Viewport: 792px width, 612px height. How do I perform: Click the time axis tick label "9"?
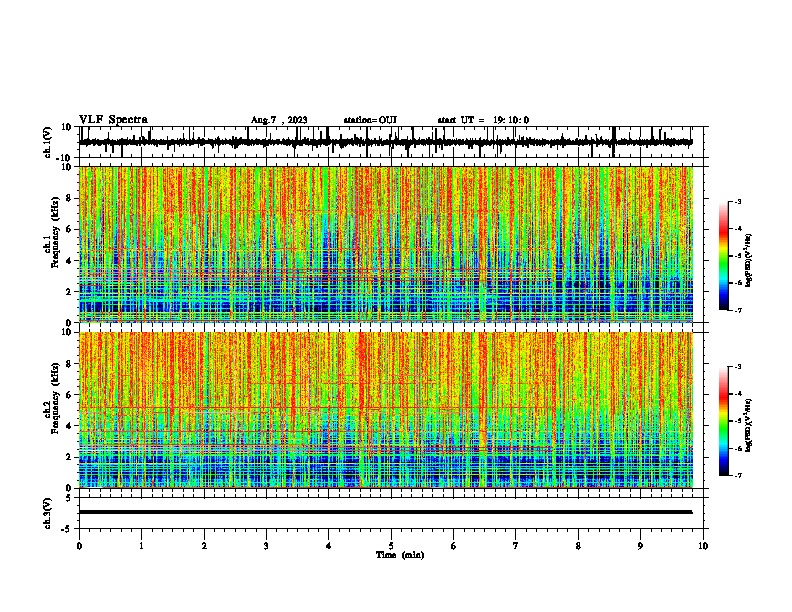[640, 546]
